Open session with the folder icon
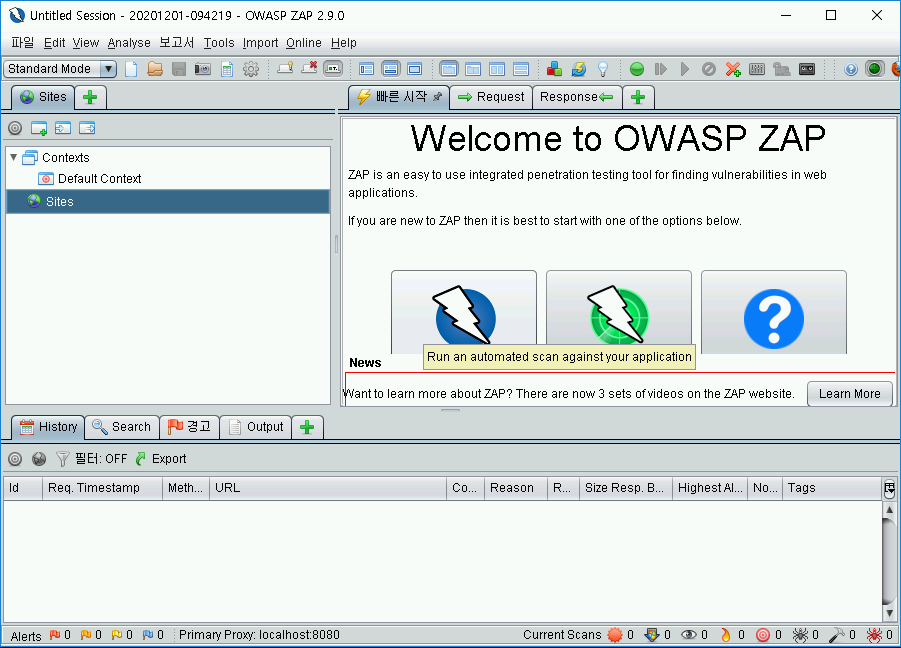901x648 pixels. (x=155, y=69)
